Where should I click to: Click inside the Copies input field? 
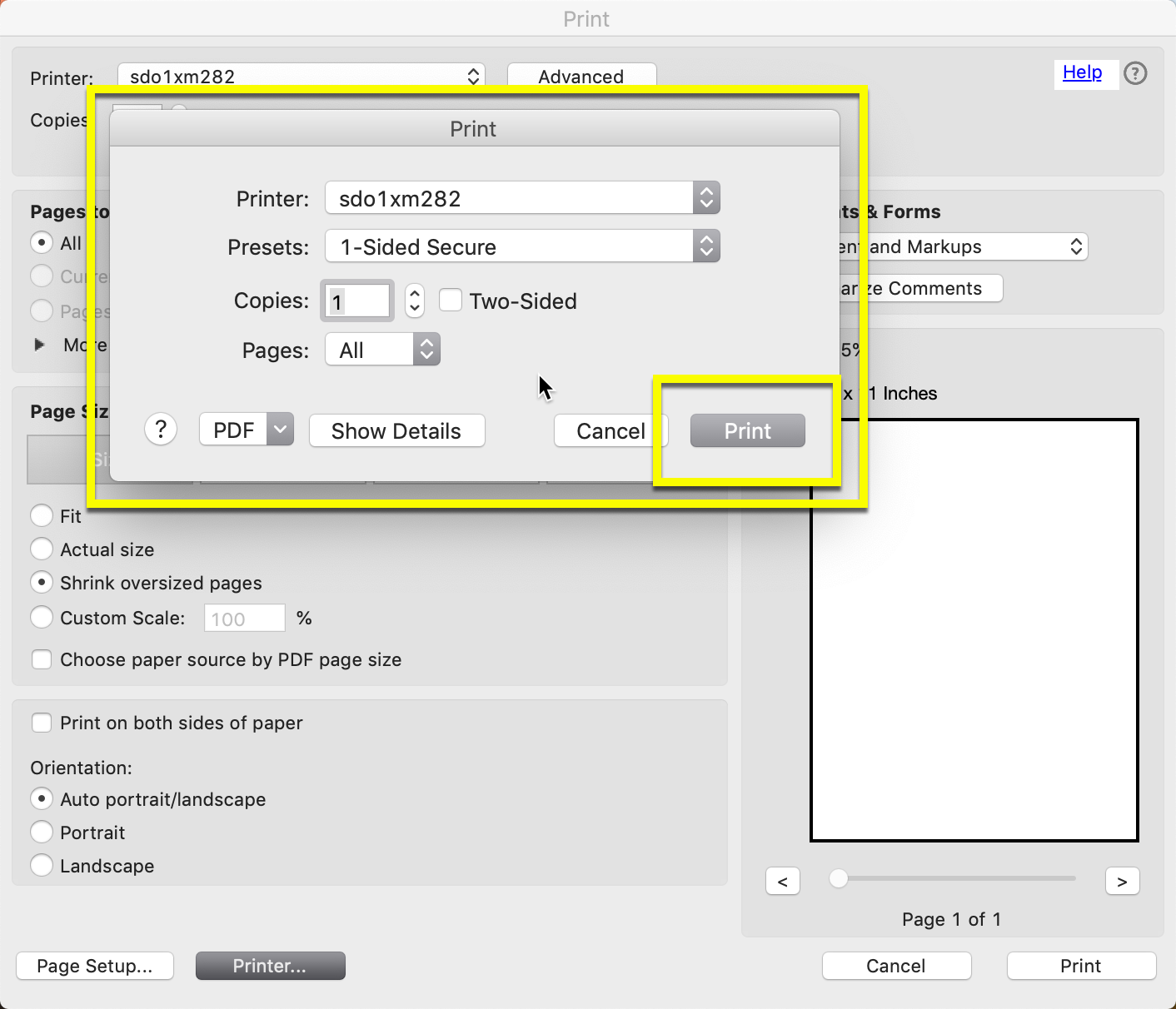(x=356, y=301)
